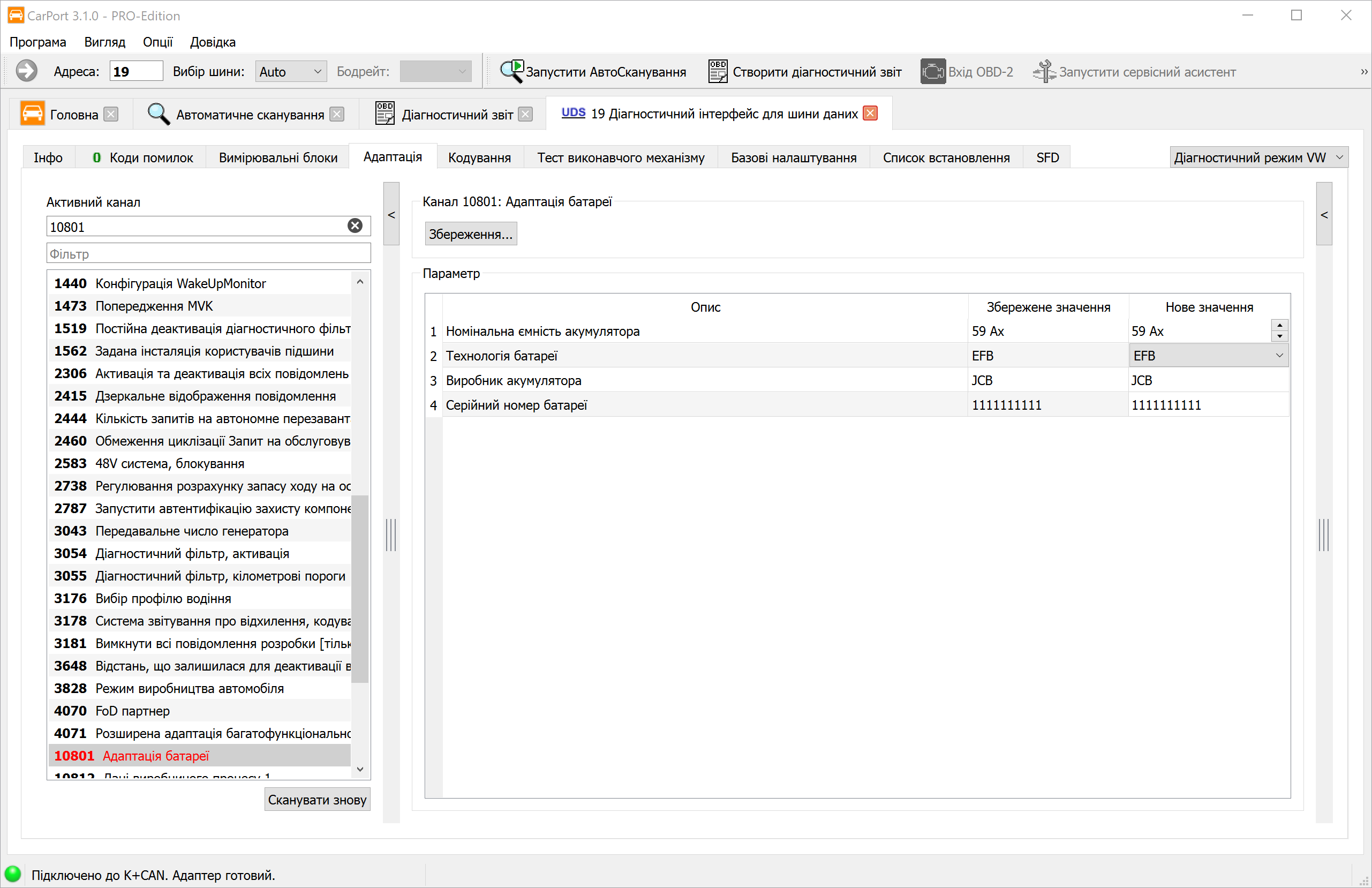This screenshot has width=1372, height=888.
Task: Click the Збереження... button
Action: click(x=470, y=234)
